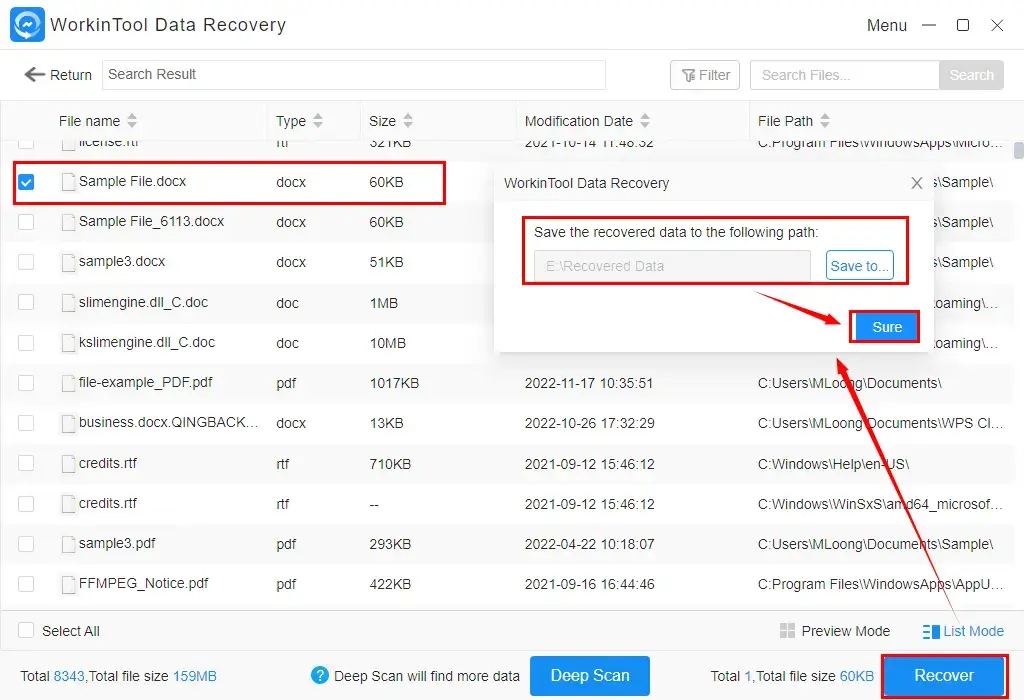The width and height of the screenshot is (1024, 700).
Task: Select the sample3.docx file name
Action: (121, 261)
